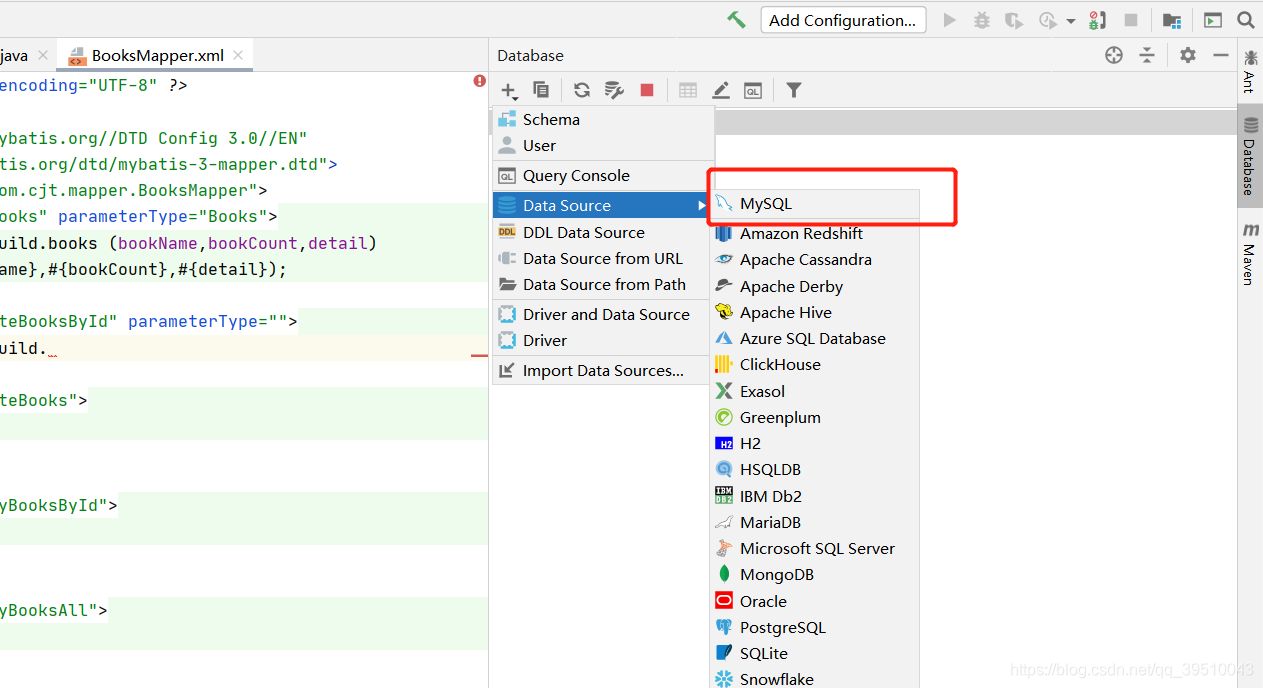Select Apache Cassandra data source
This screenshot has width=1263, height=688.
[814, 259]
